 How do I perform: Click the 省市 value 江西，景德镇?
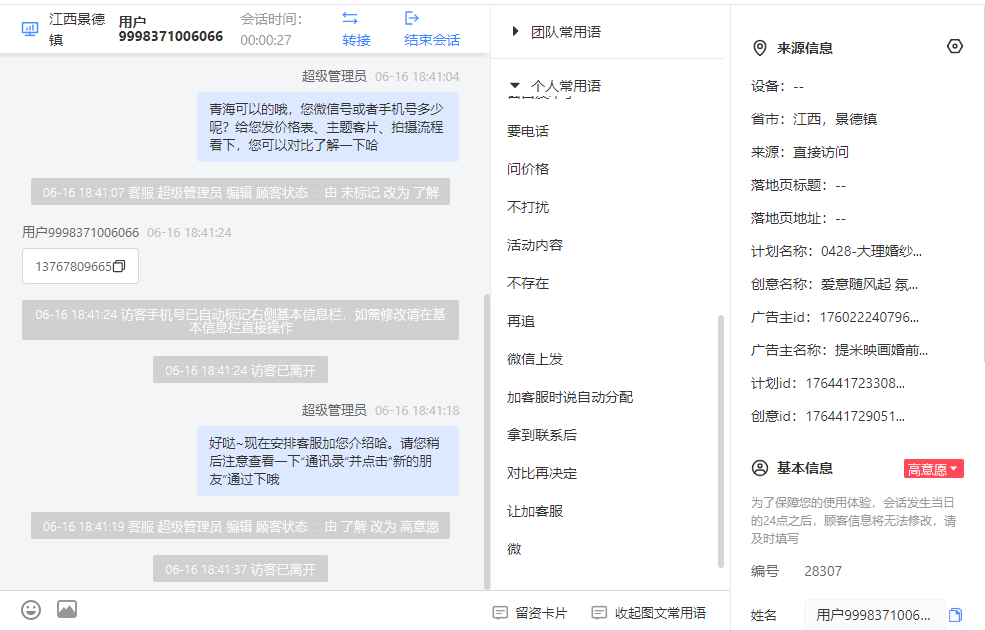point(835,119)
